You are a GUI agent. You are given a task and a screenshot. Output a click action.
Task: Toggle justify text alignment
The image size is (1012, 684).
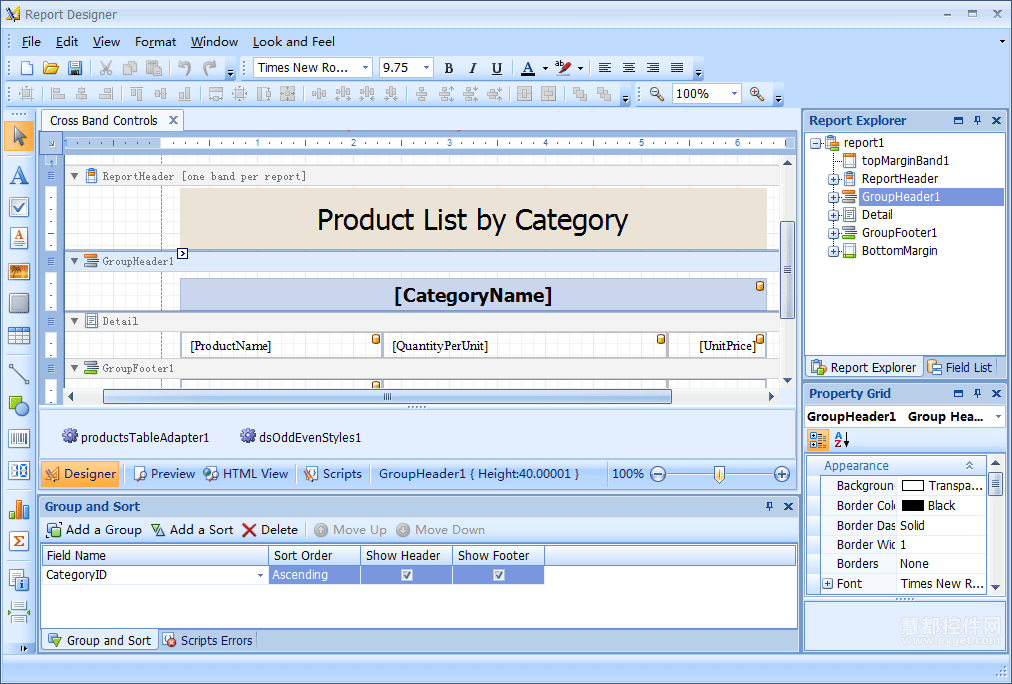[676, 68]
